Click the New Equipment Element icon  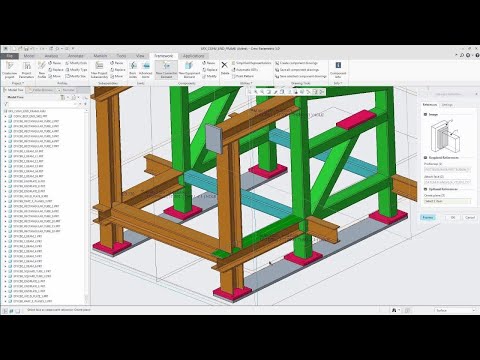(x=189, y=70)
